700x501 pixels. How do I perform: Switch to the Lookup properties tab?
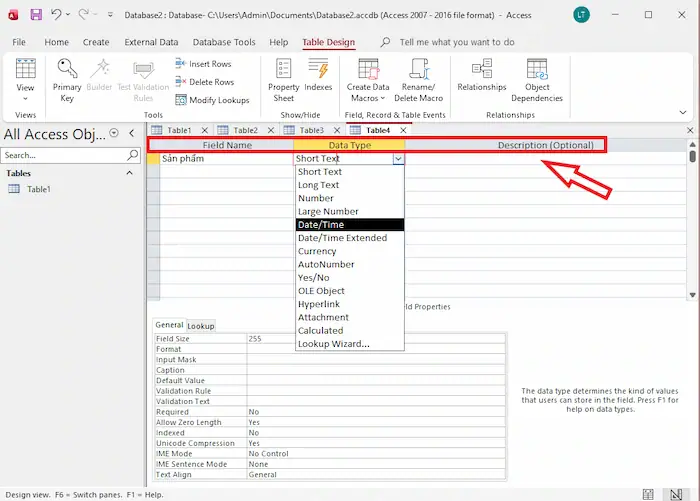(201, 326)
